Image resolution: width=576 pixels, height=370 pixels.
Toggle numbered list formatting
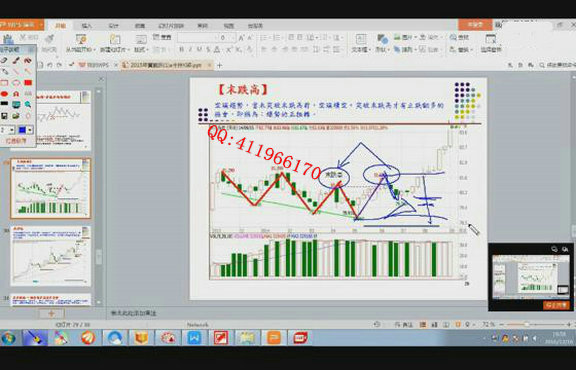tap(277, 38)
